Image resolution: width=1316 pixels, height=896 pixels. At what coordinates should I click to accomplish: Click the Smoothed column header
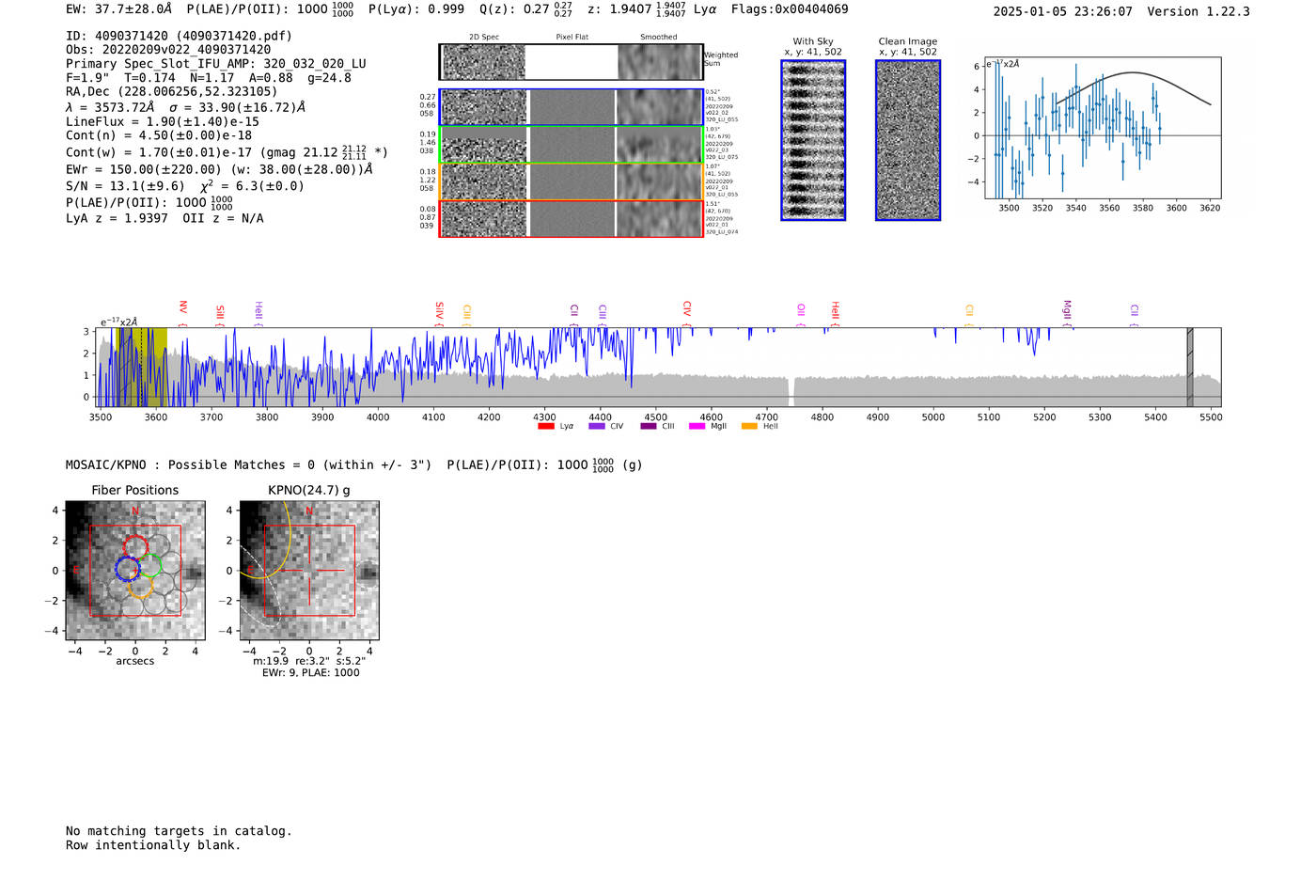pyautogui.click(x=658, y=38)
